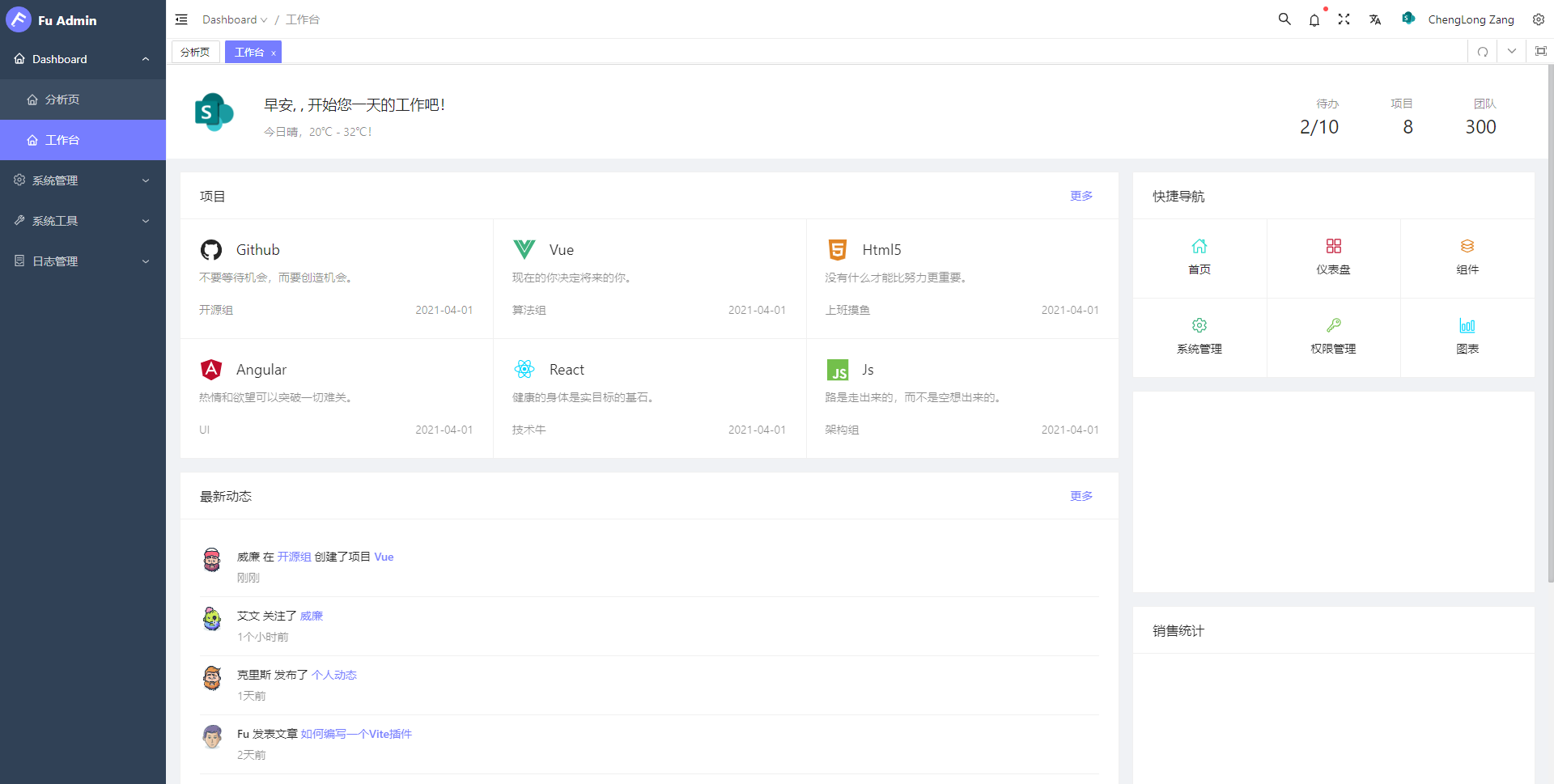Click the React project logo
Viewport: 1554px width, 784px height.
click(524, 370)
